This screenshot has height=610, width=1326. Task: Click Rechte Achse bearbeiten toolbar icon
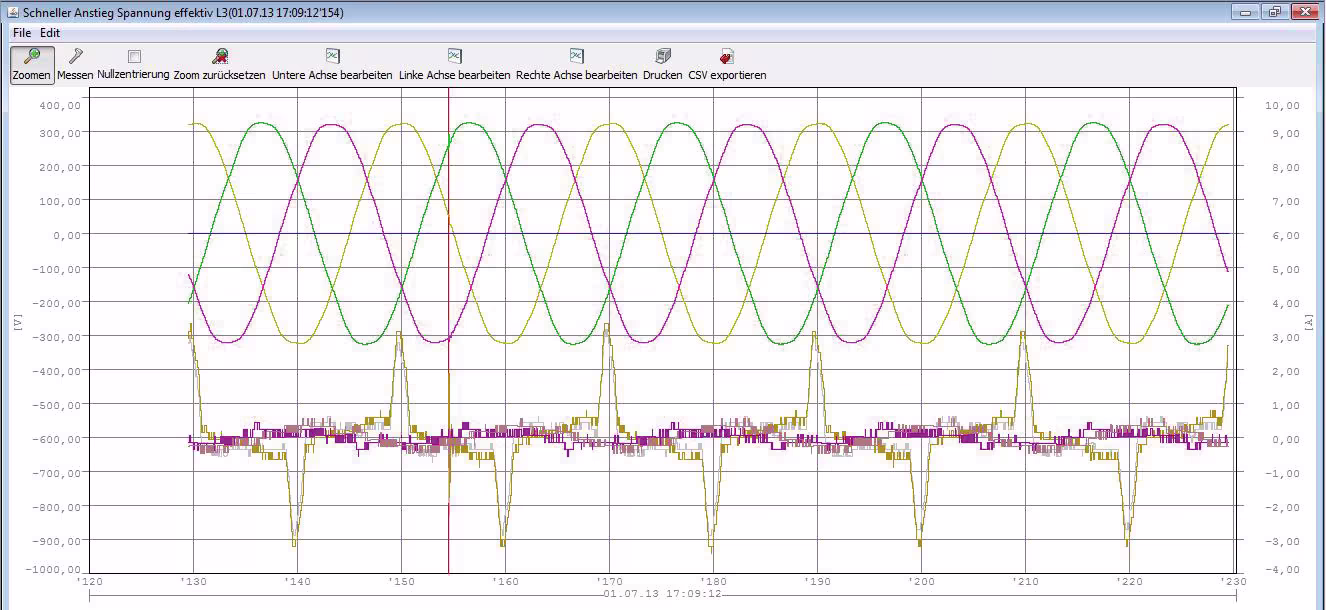(x=576, y=57)
